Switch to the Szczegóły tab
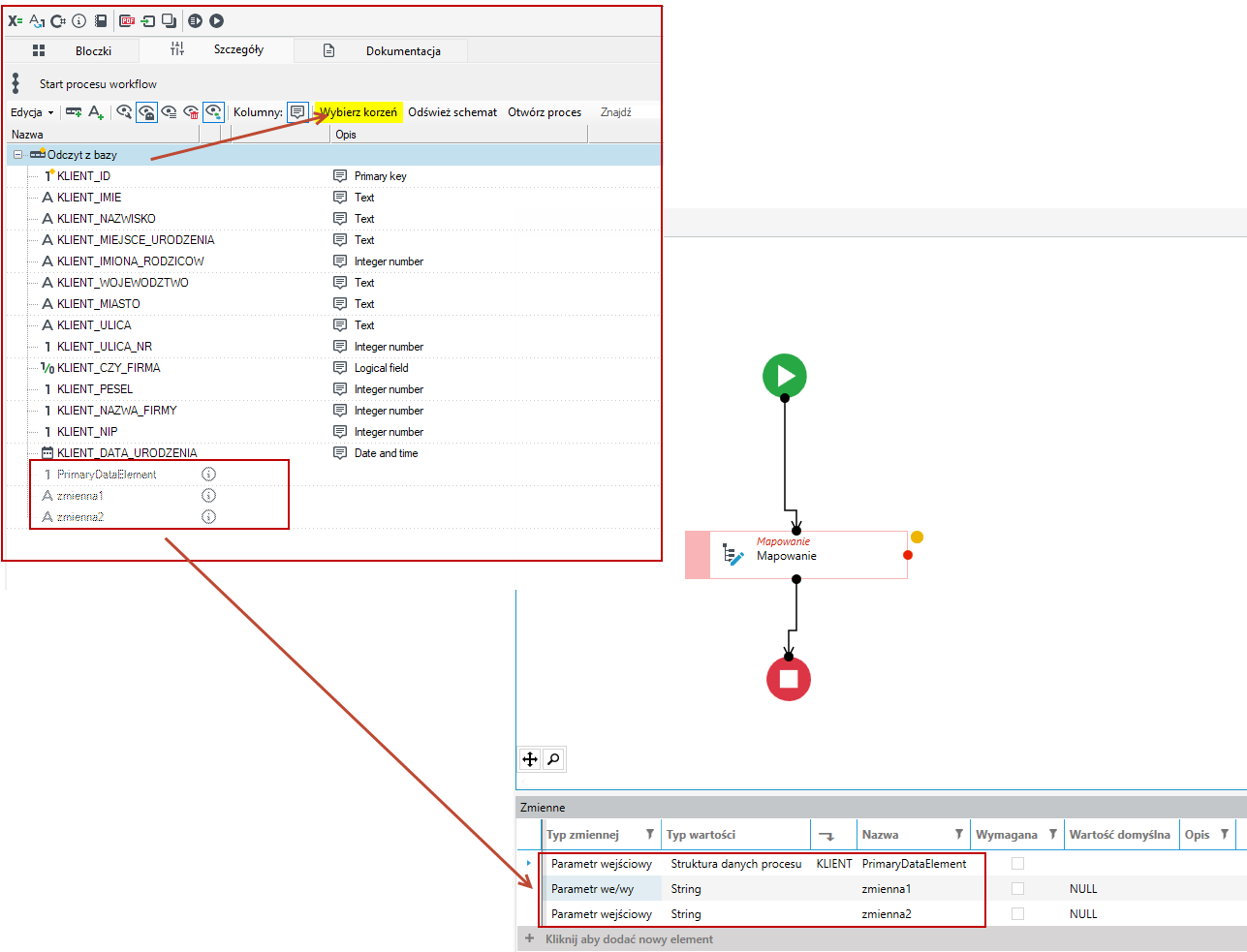 pos(216,49)
